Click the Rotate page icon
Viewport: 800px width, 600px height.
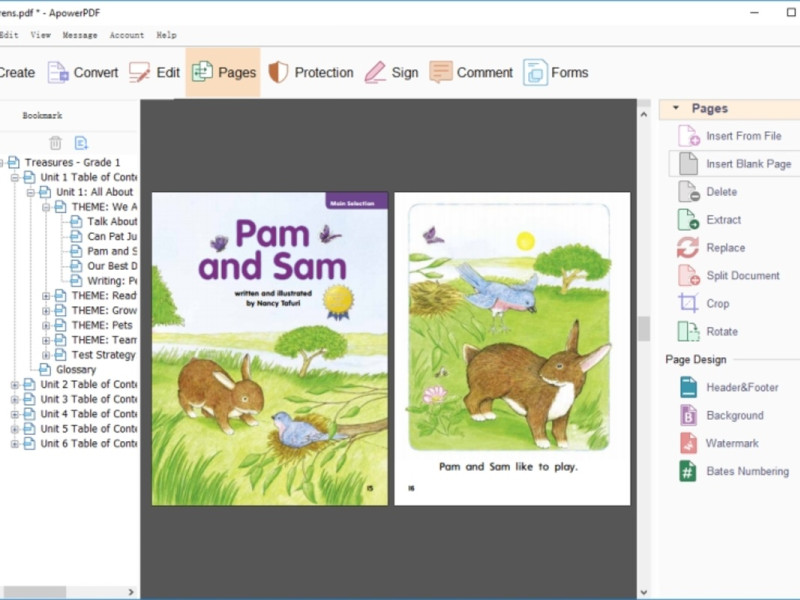[688, 332]
